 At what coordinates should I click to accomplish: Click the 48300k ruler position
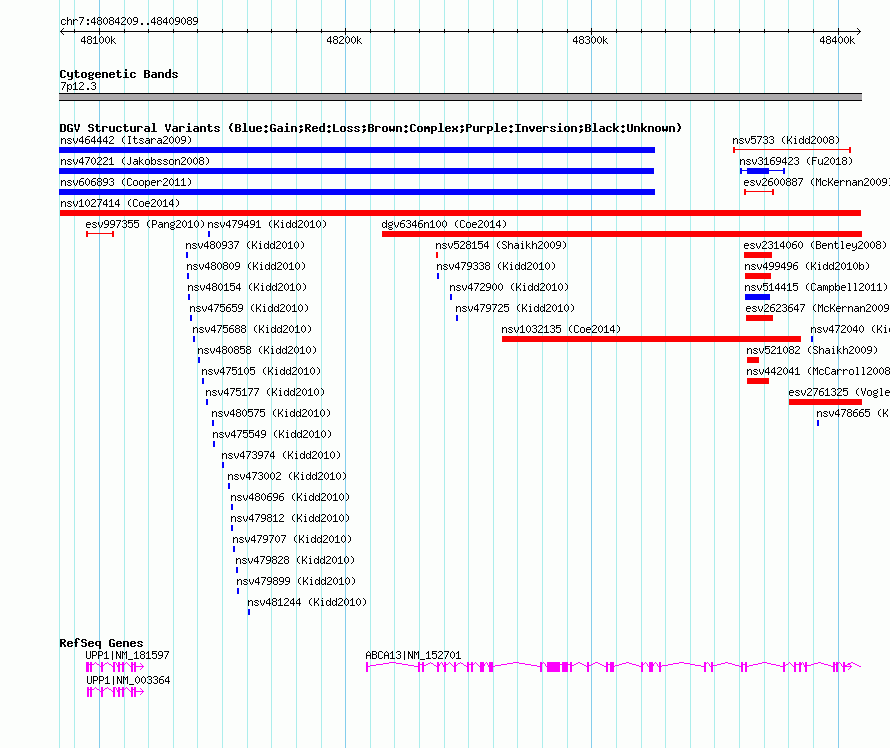590,40
